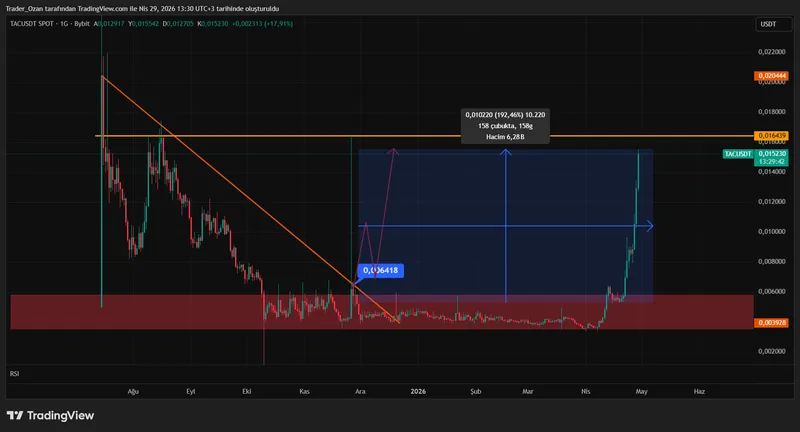Click the Şub month on time axis

[476, 392]
